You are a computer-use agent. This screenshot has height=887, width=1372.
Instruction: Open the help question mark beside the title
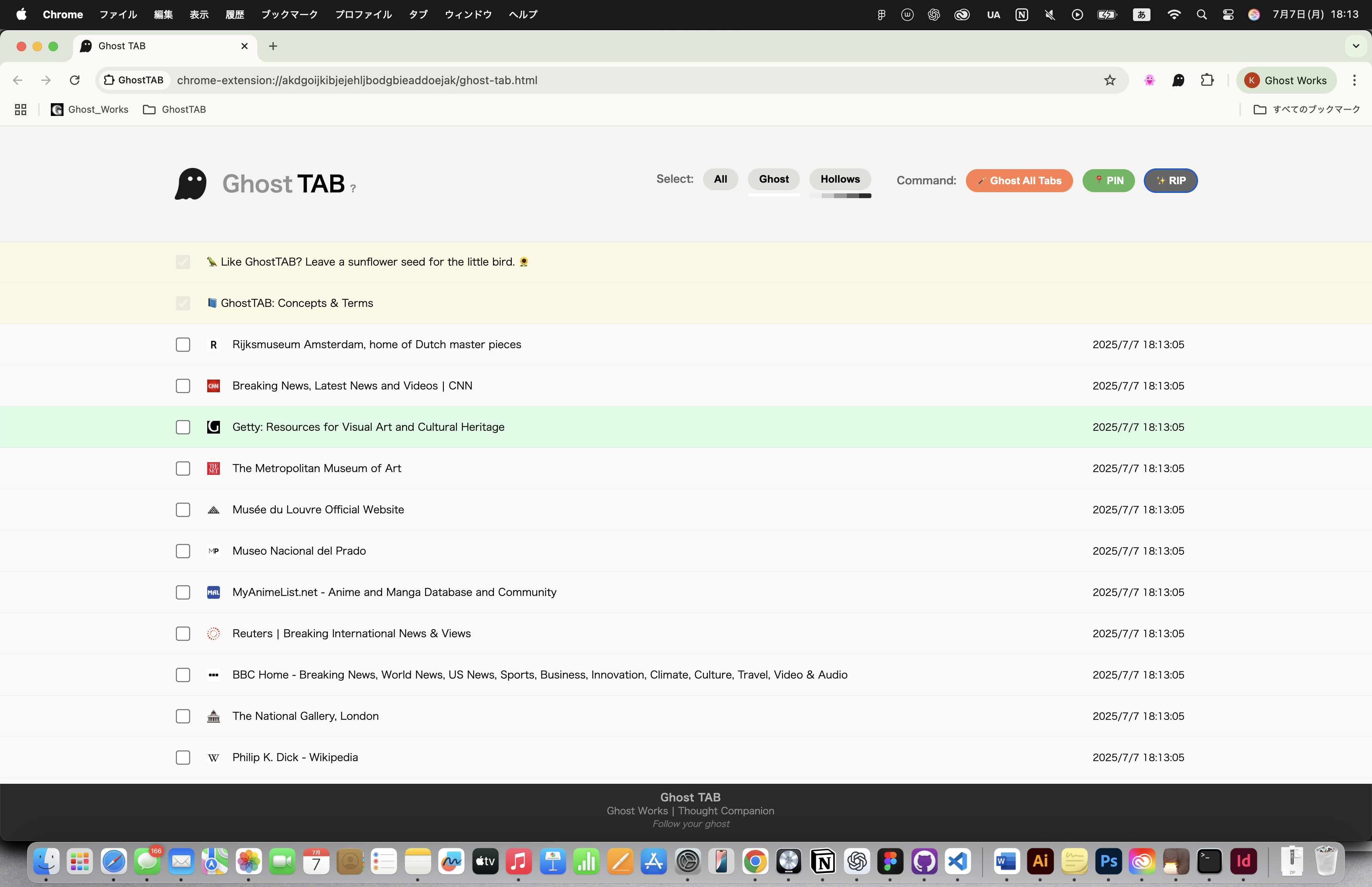point(353,188)
